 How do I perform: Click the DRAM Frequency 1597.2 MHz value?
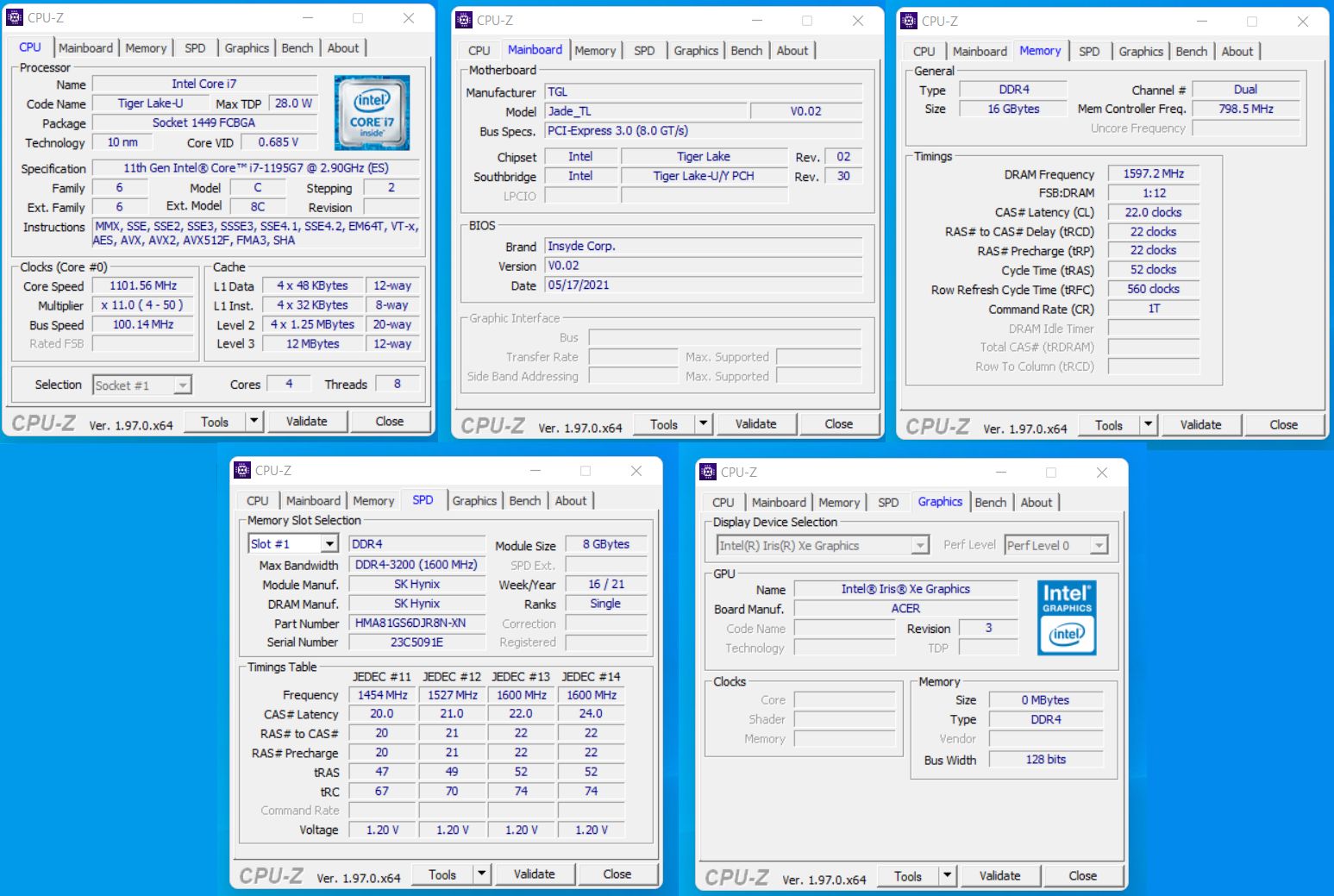coord(1153,173)
